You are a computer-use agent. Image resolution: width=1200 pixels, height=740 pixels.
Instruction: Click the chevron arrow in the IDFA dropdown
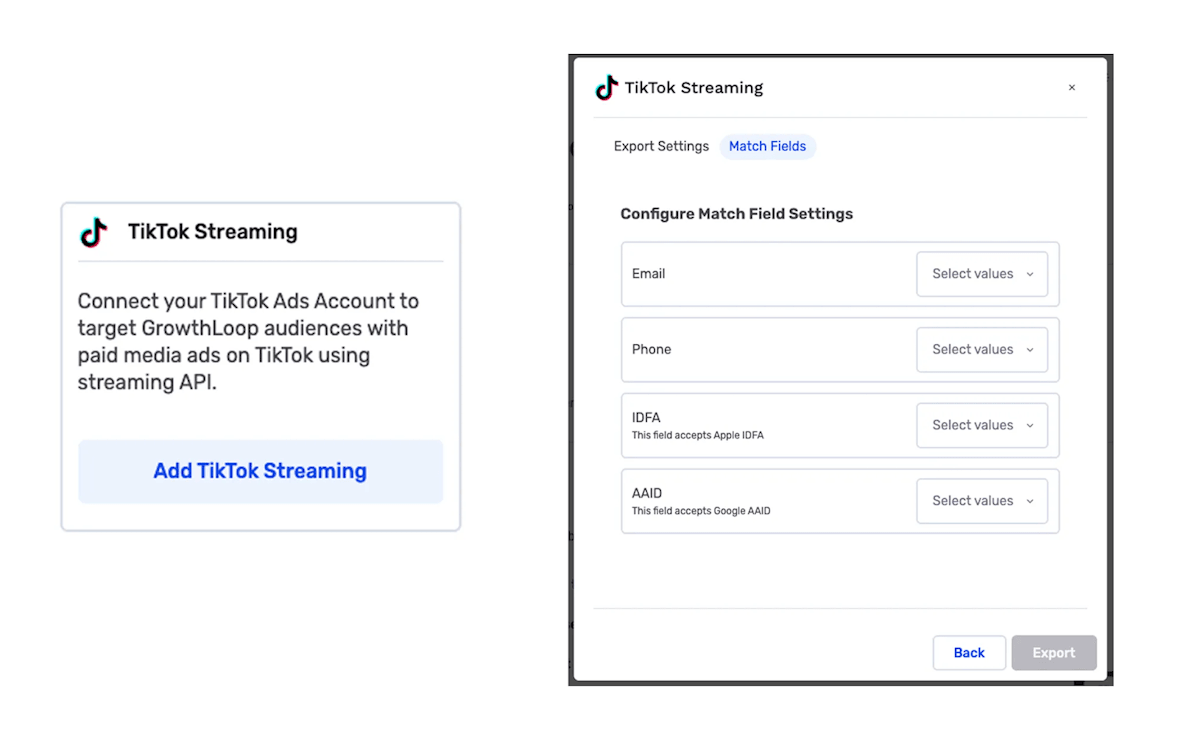(1030, 426)
